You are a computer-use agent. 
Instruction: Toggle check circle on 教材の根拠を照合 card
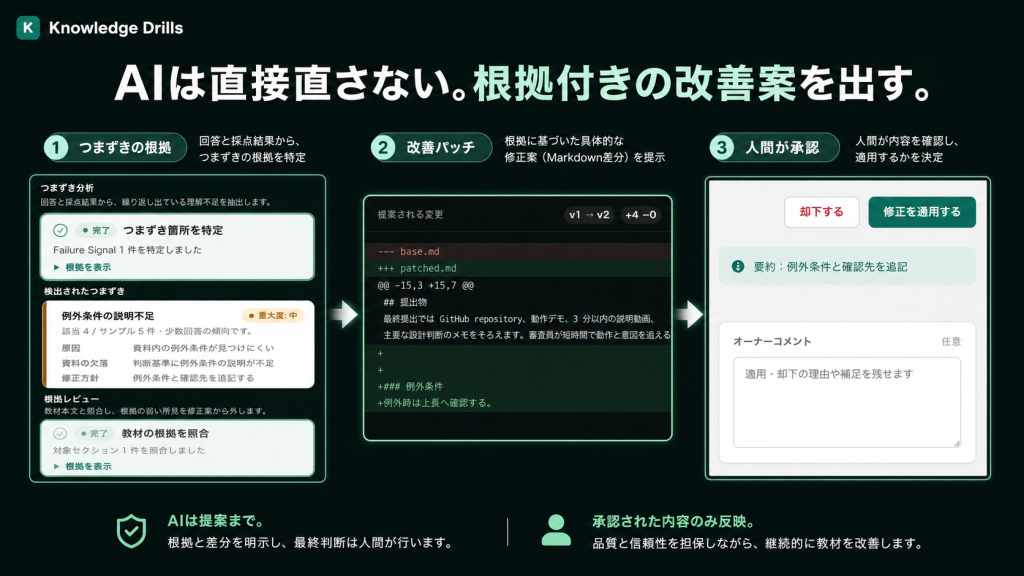click(60, 434)
